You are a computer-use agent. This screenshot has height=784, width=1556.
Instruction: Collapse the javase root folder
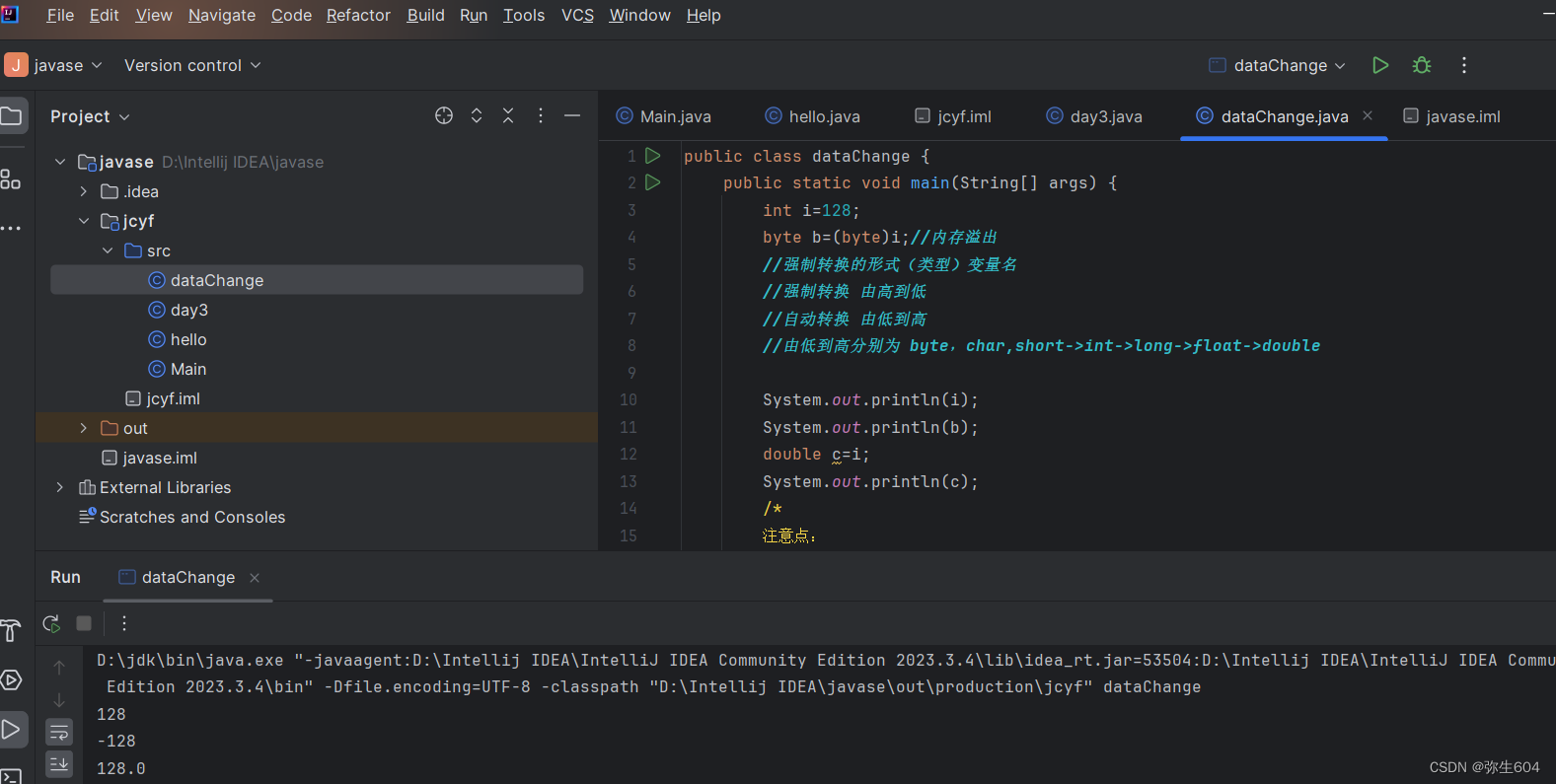tap(60, 162)
